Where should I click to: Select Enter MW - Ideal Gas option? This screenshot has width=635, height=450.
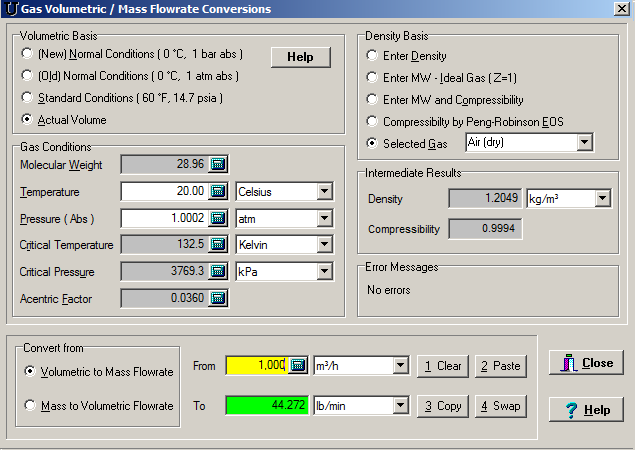[373, 78]
